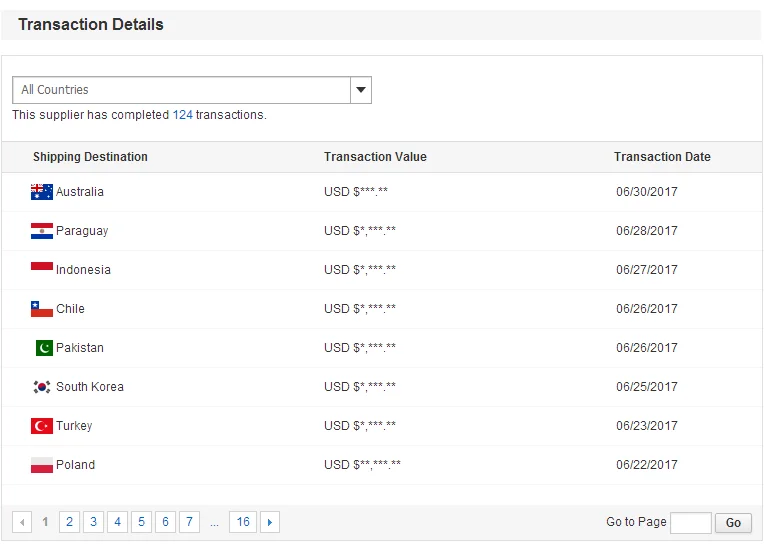Click the Indonesia flag icon
This screenshot has height=548, width=764.
pos(41,268)
